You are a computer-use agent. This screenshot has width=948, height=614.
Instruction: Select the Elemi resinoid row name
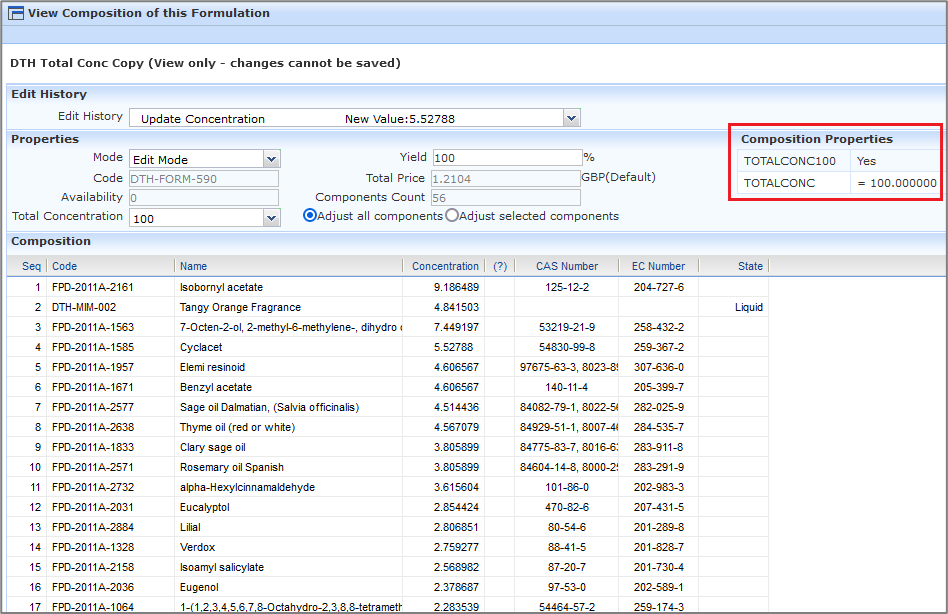tap(212, 367)
